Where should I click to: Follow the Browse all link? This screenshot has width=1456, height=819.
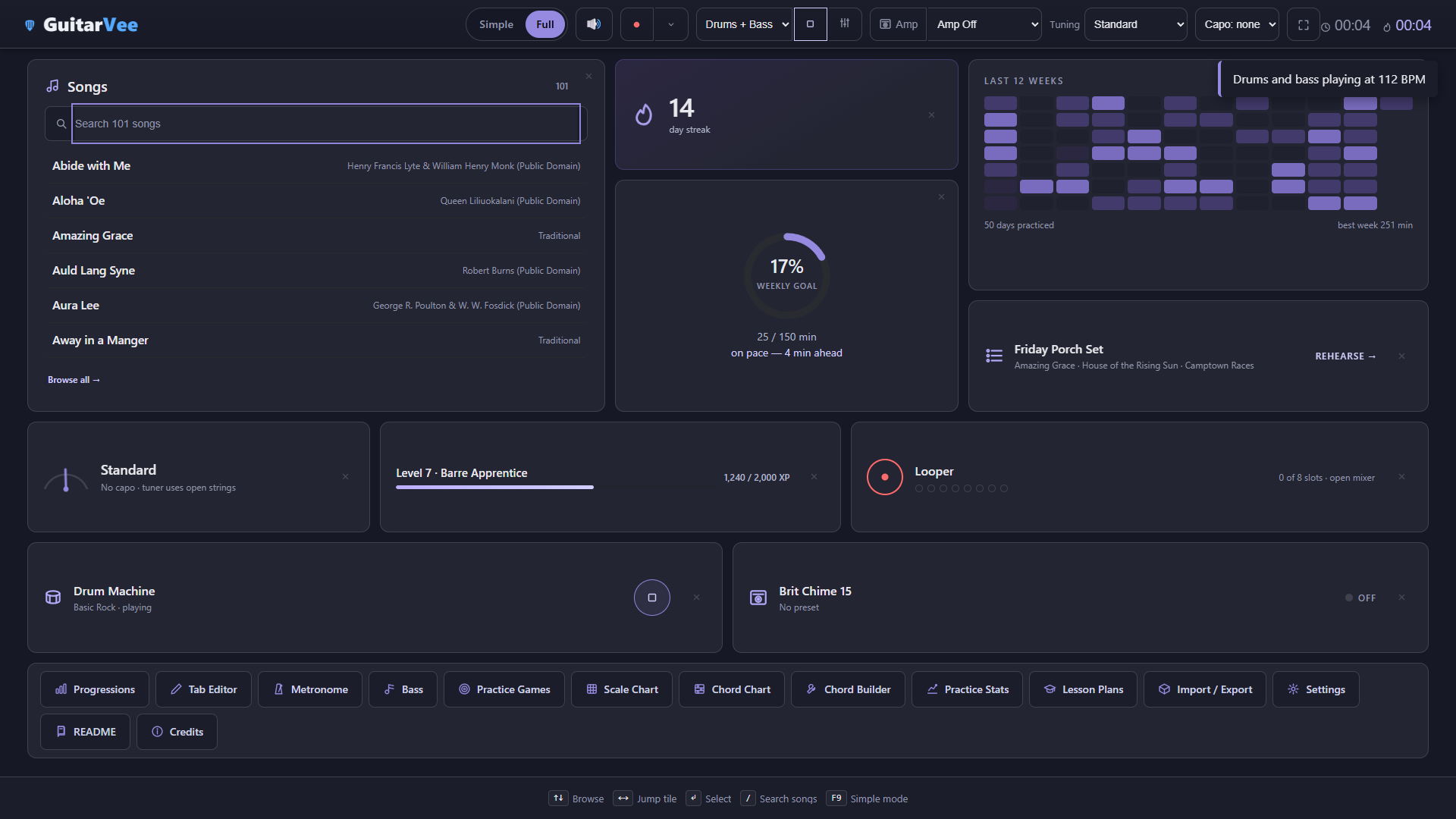click(74, 380)
